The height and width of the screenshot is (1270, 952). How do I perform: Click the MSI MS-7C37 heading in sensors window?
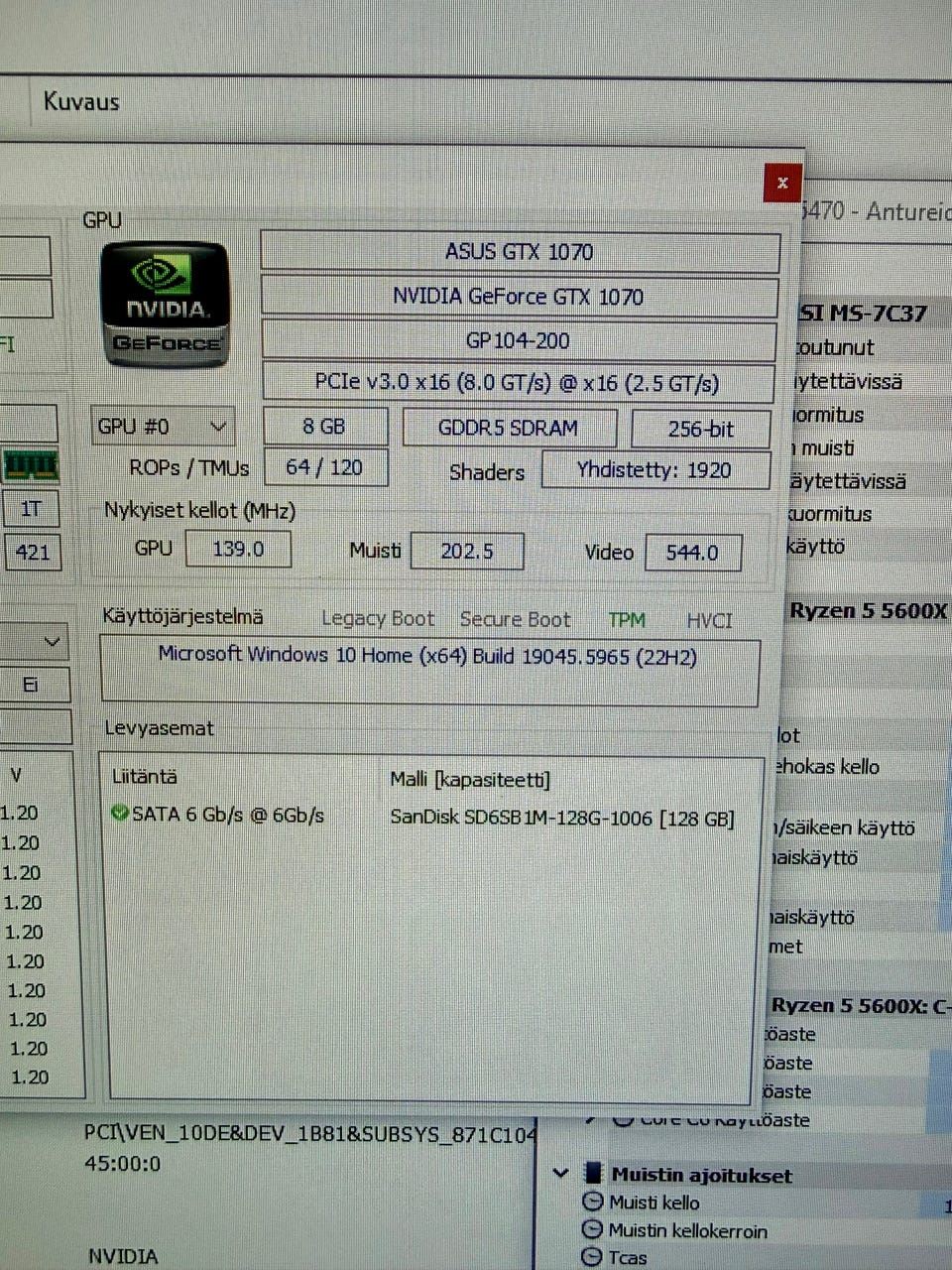(863, 314)
